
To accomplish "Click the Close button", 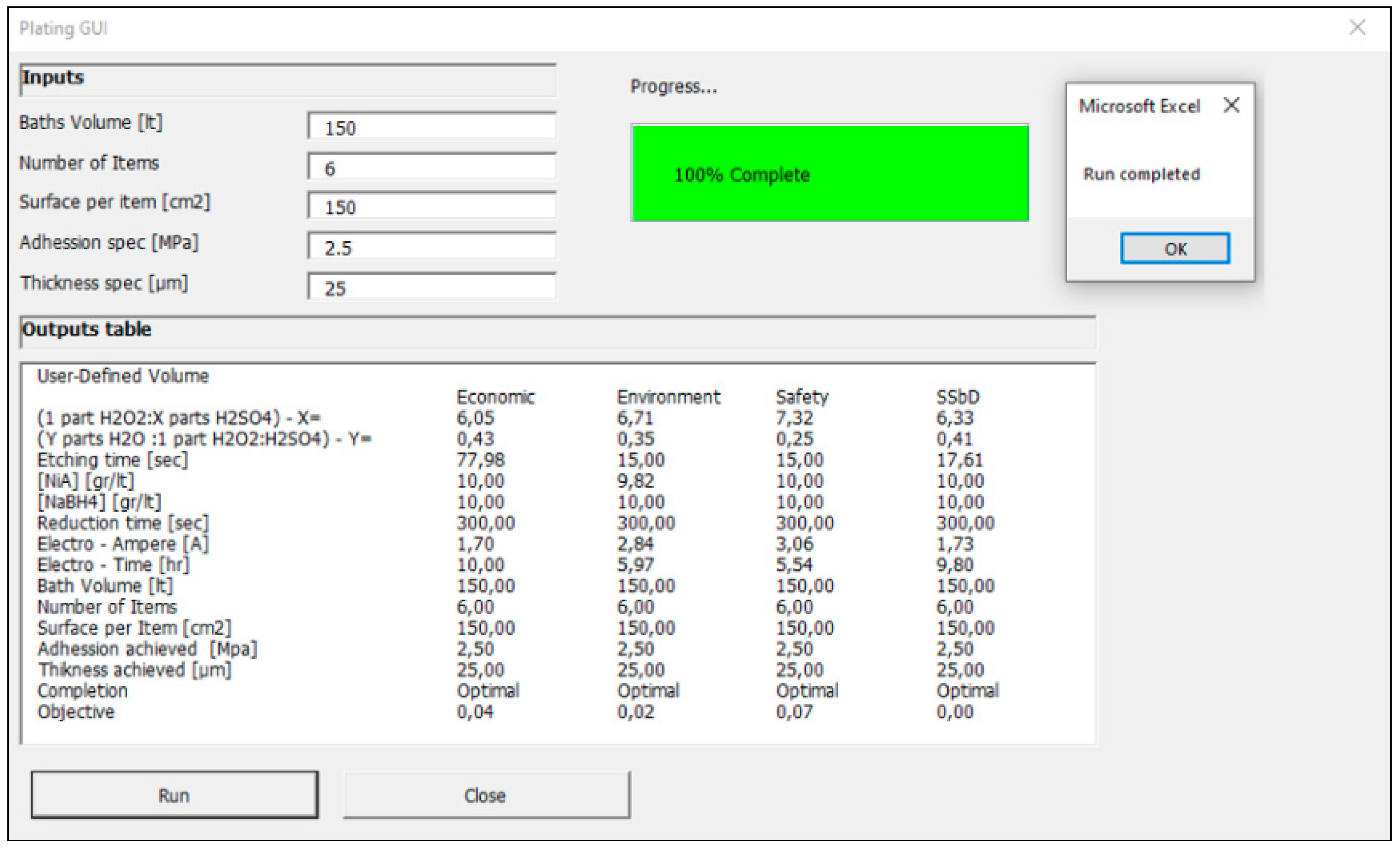I will click(486, 795).
